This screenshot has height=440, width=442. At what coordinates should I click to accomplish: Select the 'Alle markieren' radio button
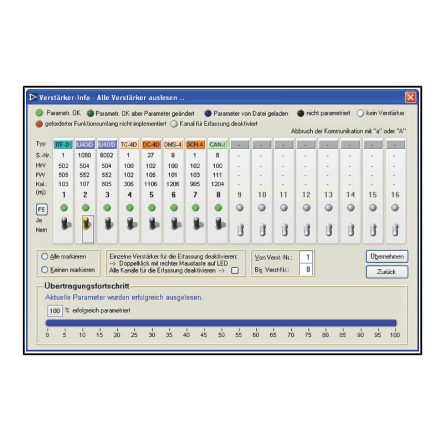(x=45, y=256)
